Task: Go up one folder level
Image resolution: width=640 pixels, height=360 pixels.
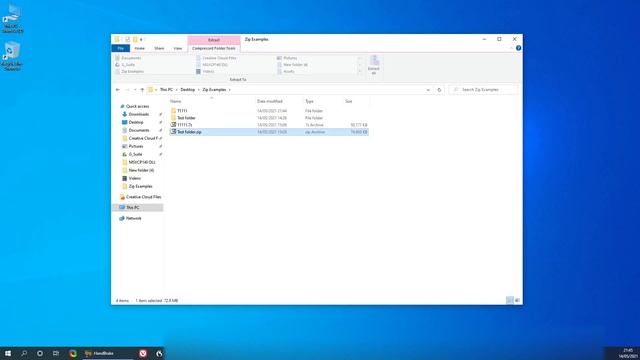Action: (142, 89)
